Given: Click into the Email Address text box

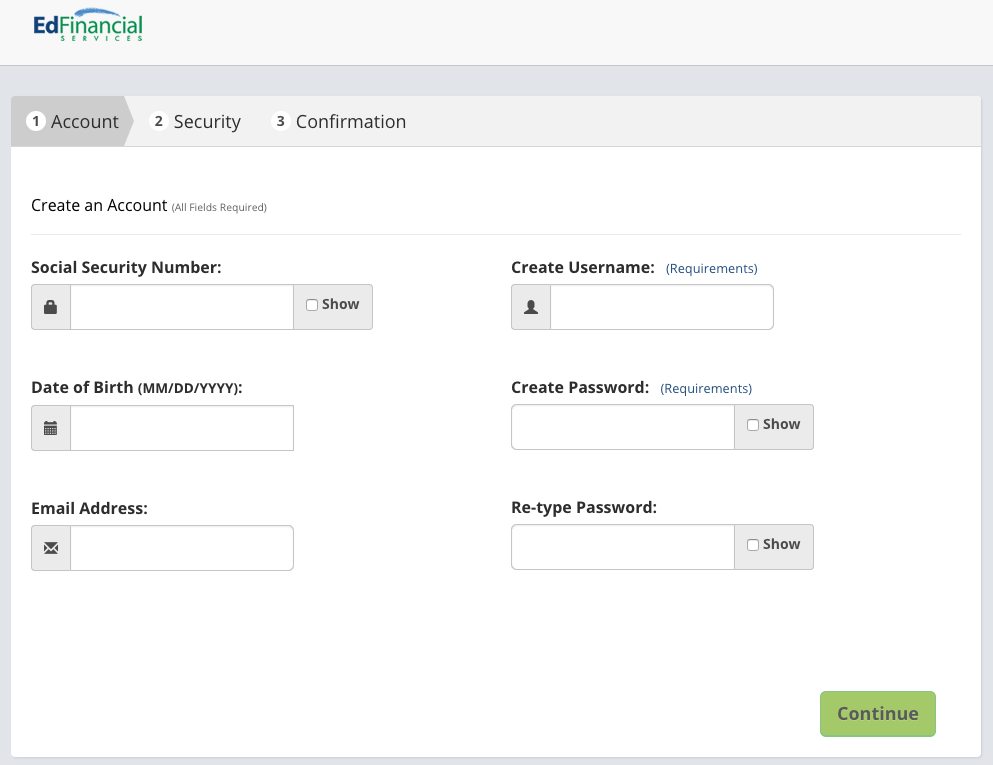Looking at the screenshot, I should (182, 548).
